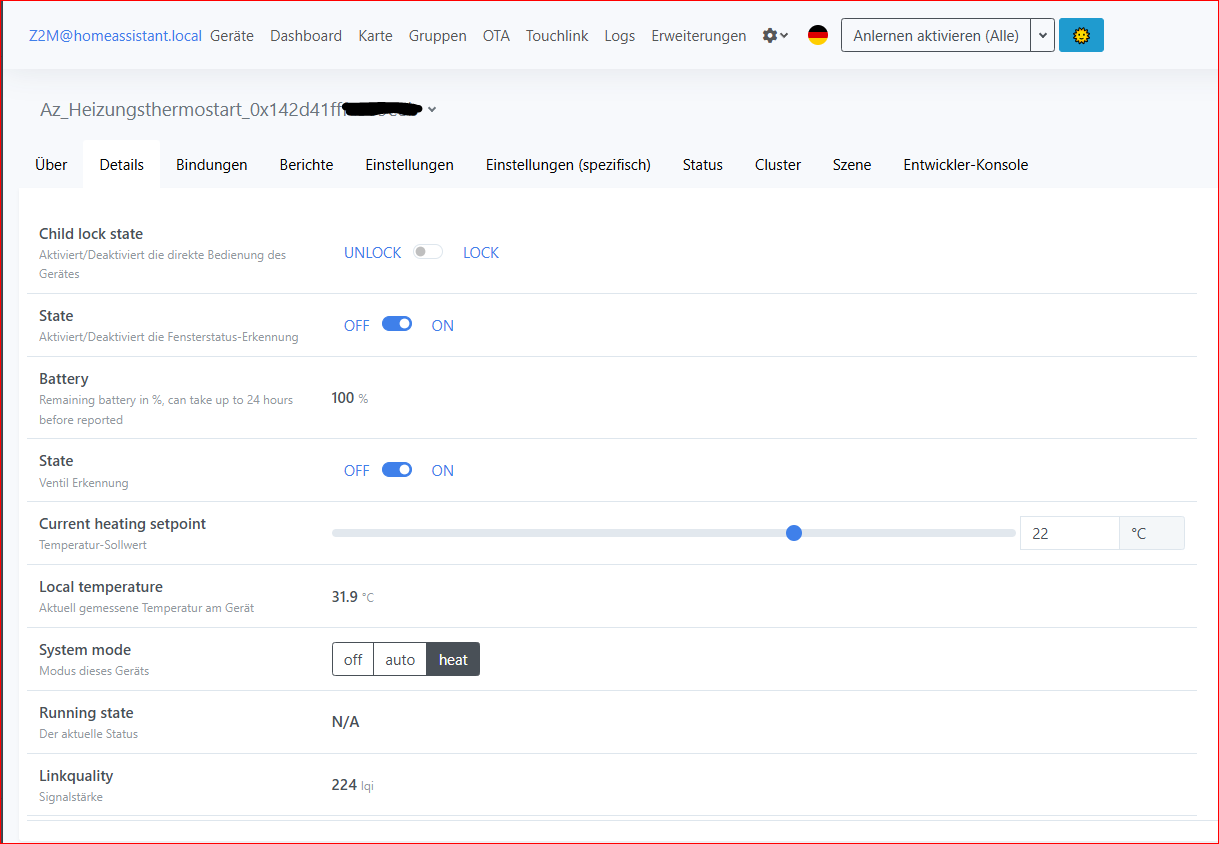
Task: Click the German flag language icon
Action: click(818, 36)
